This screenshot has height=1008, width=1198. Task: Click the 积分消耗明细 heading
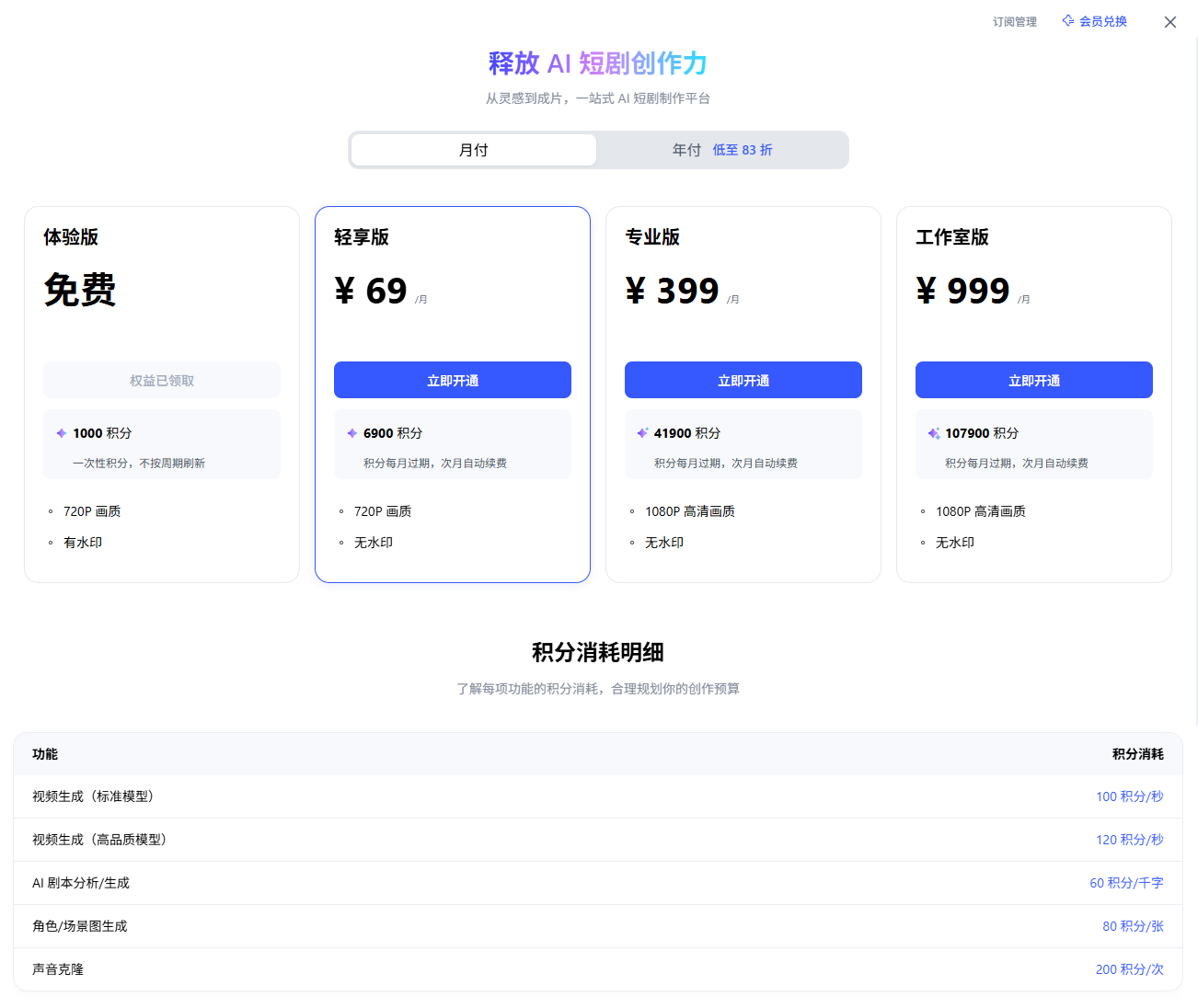click(x=598, y=652)
